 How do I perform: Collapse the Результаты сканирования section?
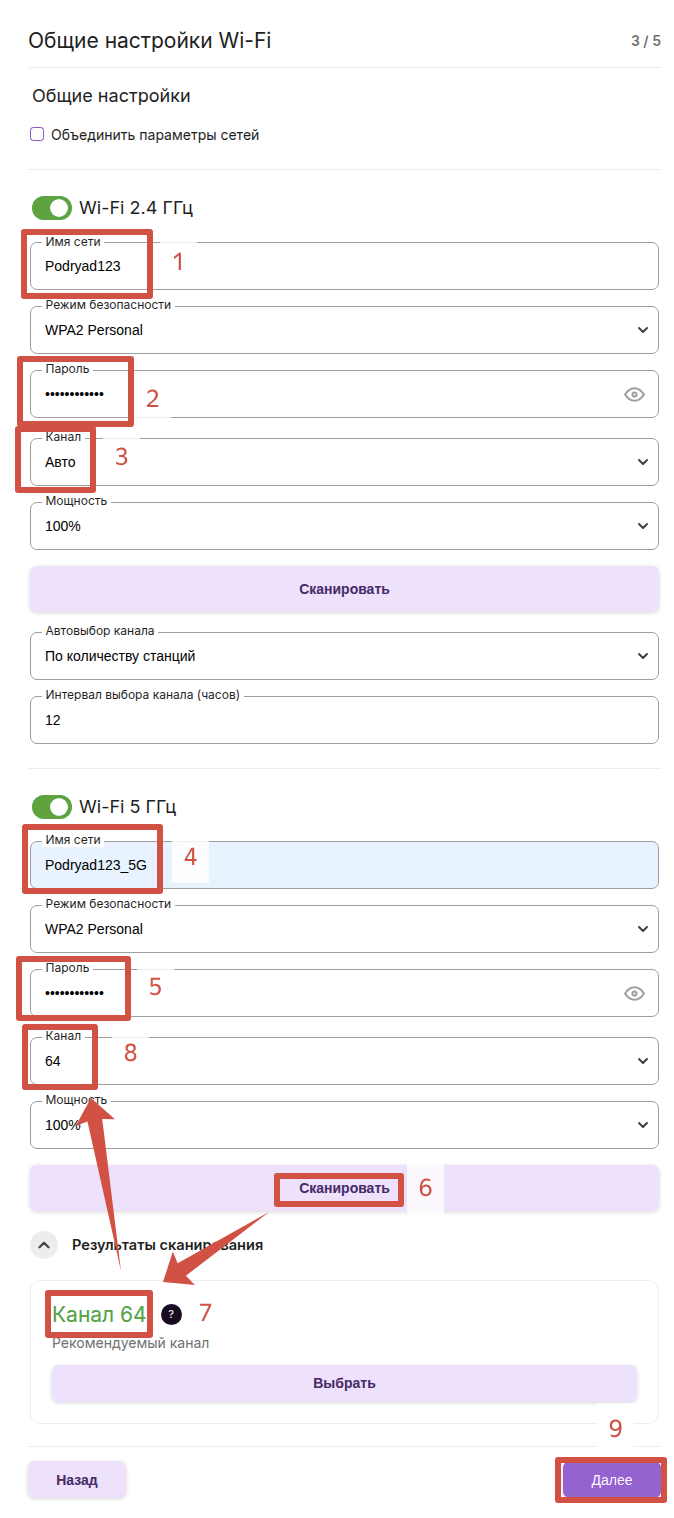[x=44, y=1245]
